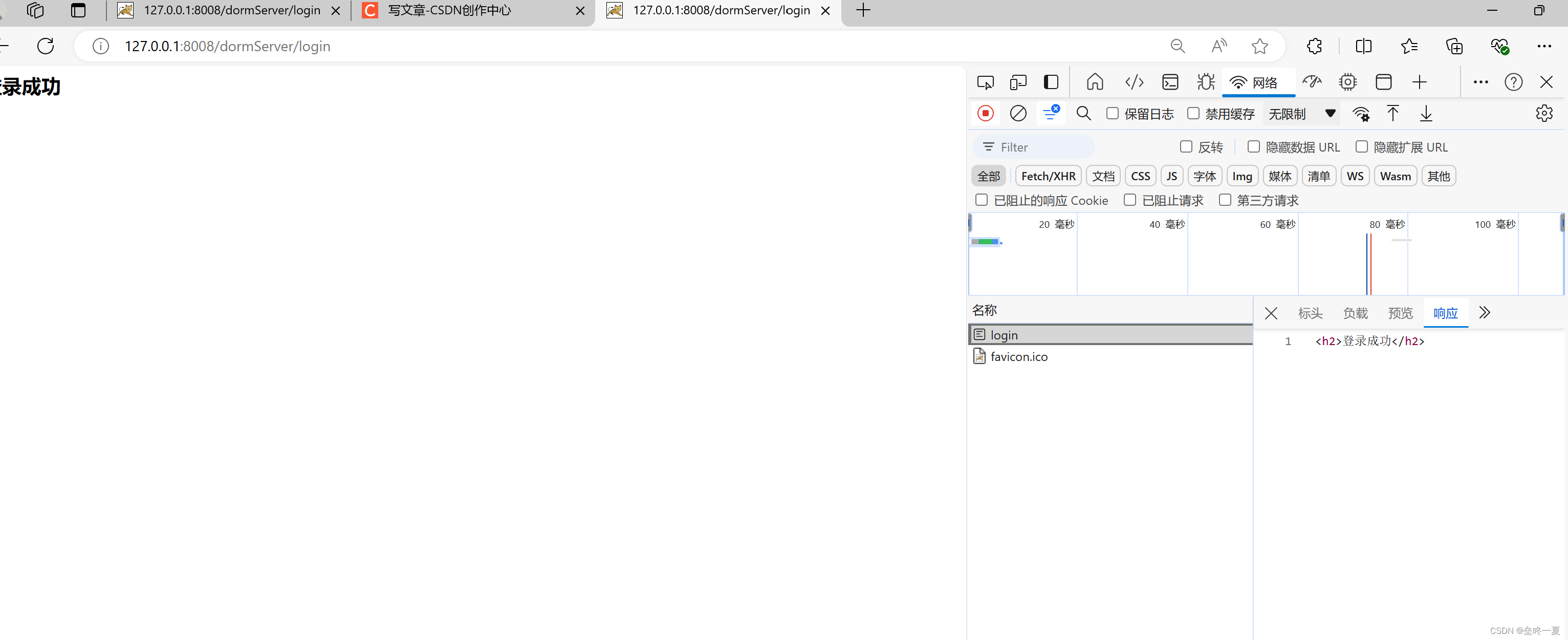Search network requests magnifier
This screenshot has height=640, width=1568.
point(1083,113)
